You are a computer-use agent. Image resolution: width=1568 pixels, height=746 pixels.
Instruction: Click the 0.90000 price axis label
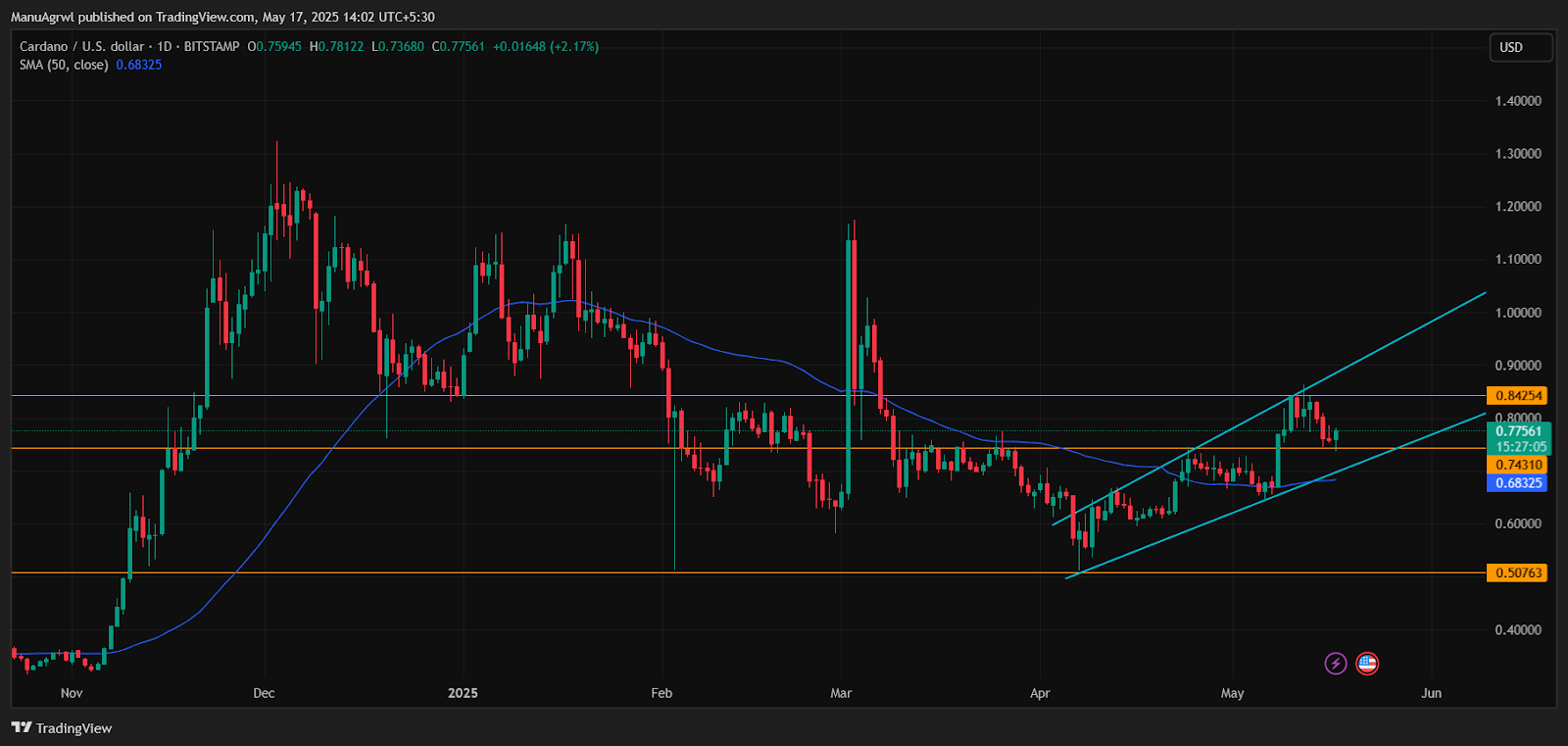(x=1518, y=366)
